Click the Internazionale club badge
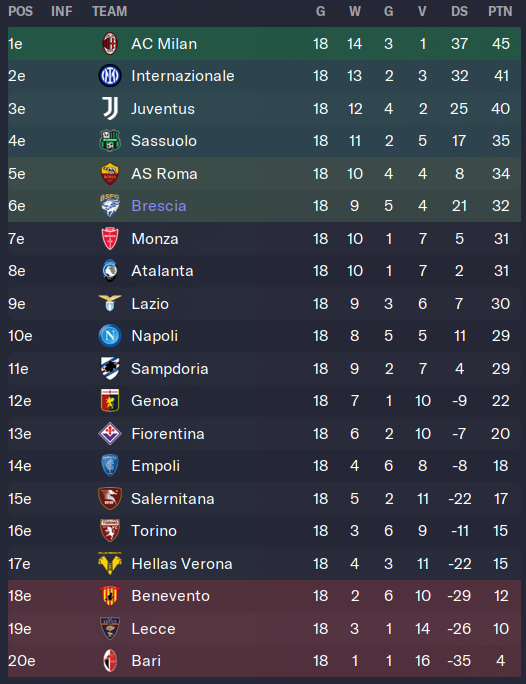The height and width of the screenshot is (684, 526). point(110,76)
